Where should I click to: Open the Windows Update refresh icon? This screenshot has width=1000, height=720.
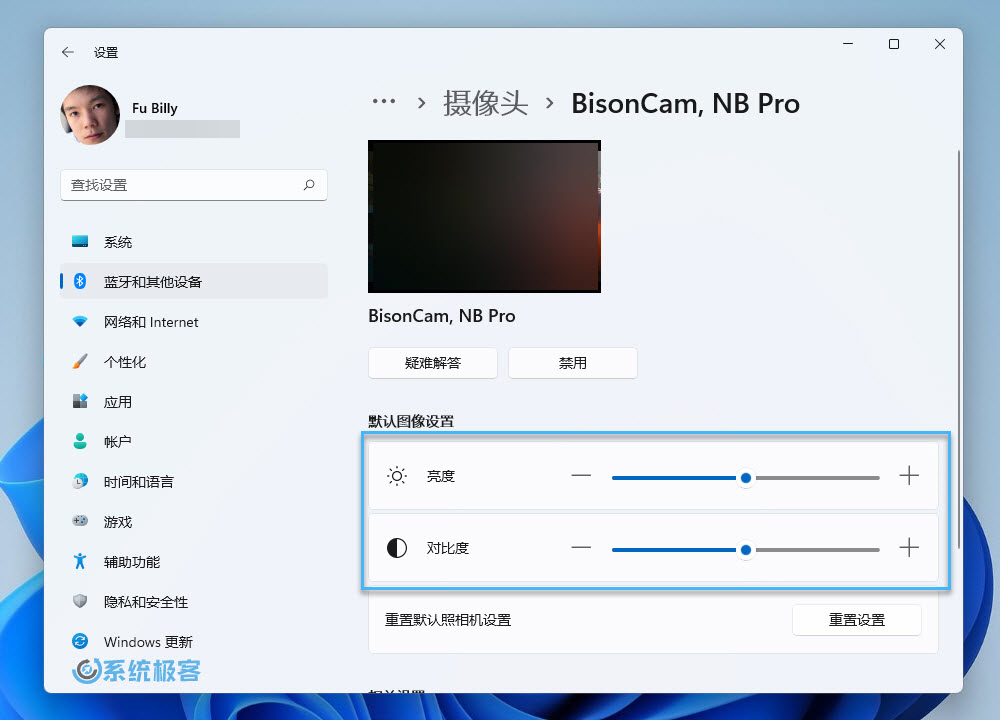point(80,641)
